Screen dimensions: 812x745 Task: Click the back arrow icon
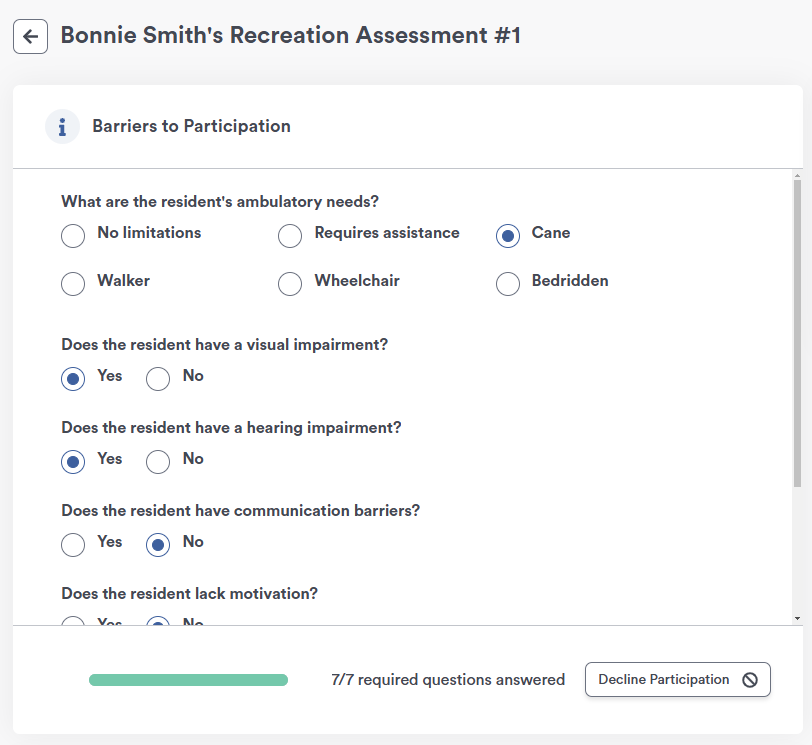coord(31,36)
